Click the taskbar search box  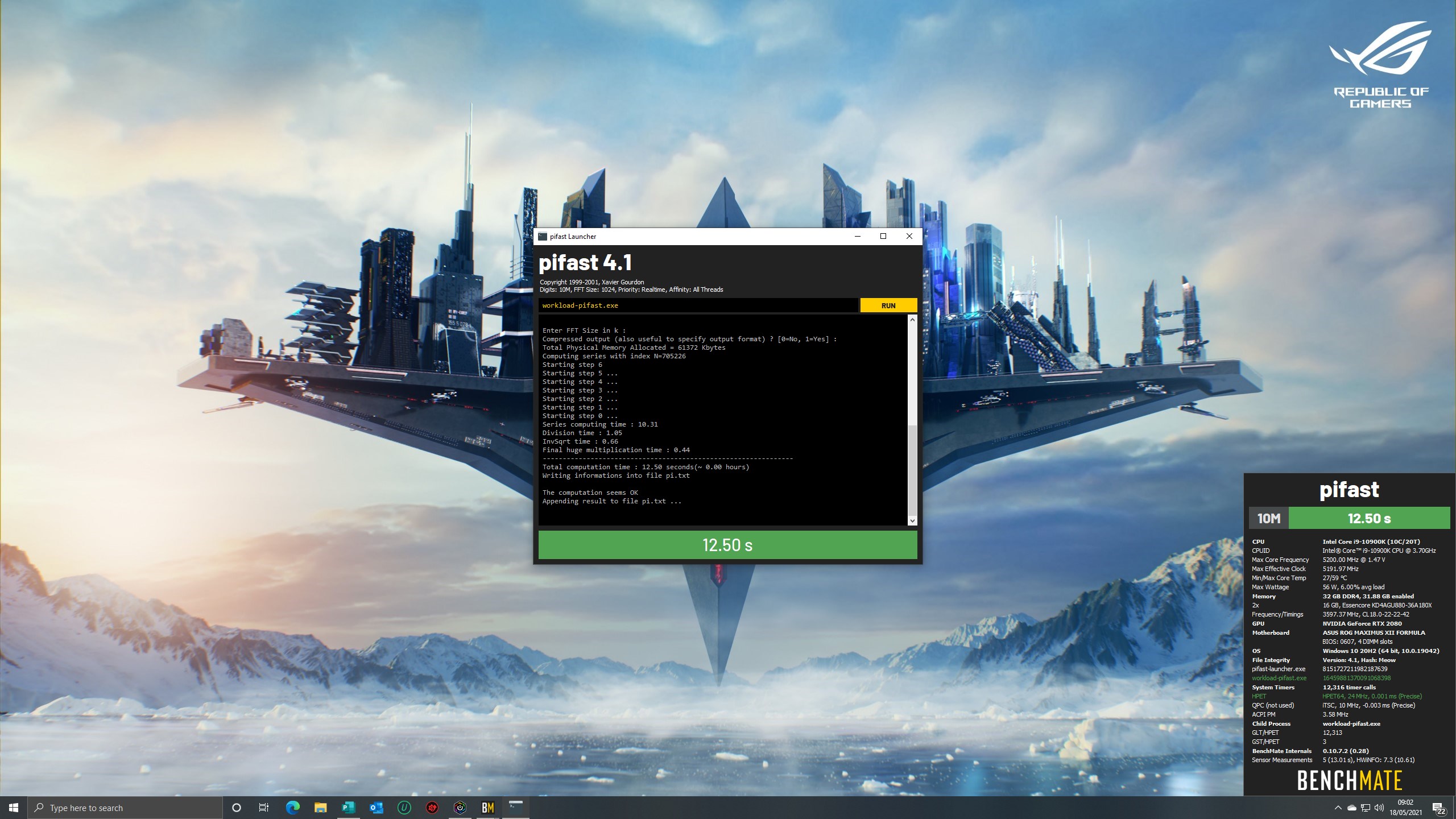point(125,808)
